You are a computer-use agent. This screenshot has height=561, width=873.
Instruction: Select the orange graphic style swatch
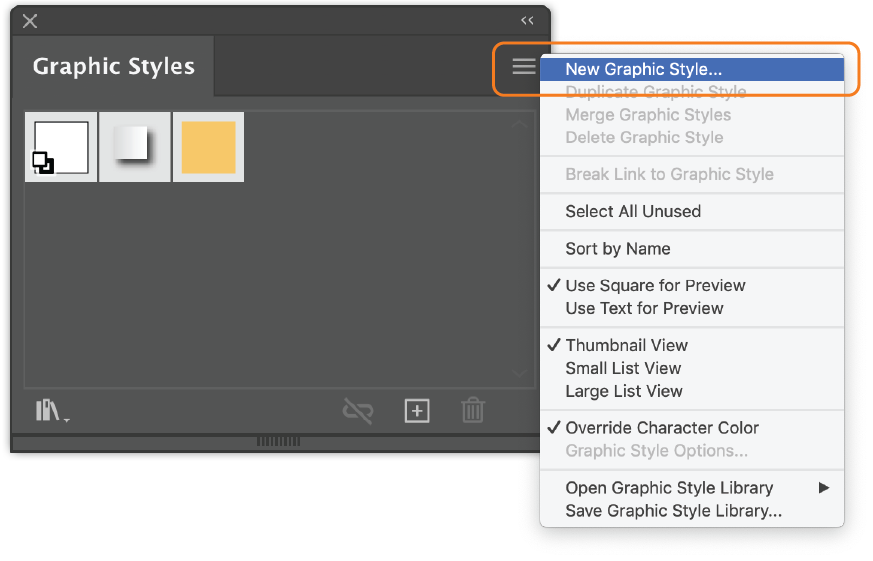point(209,147)
